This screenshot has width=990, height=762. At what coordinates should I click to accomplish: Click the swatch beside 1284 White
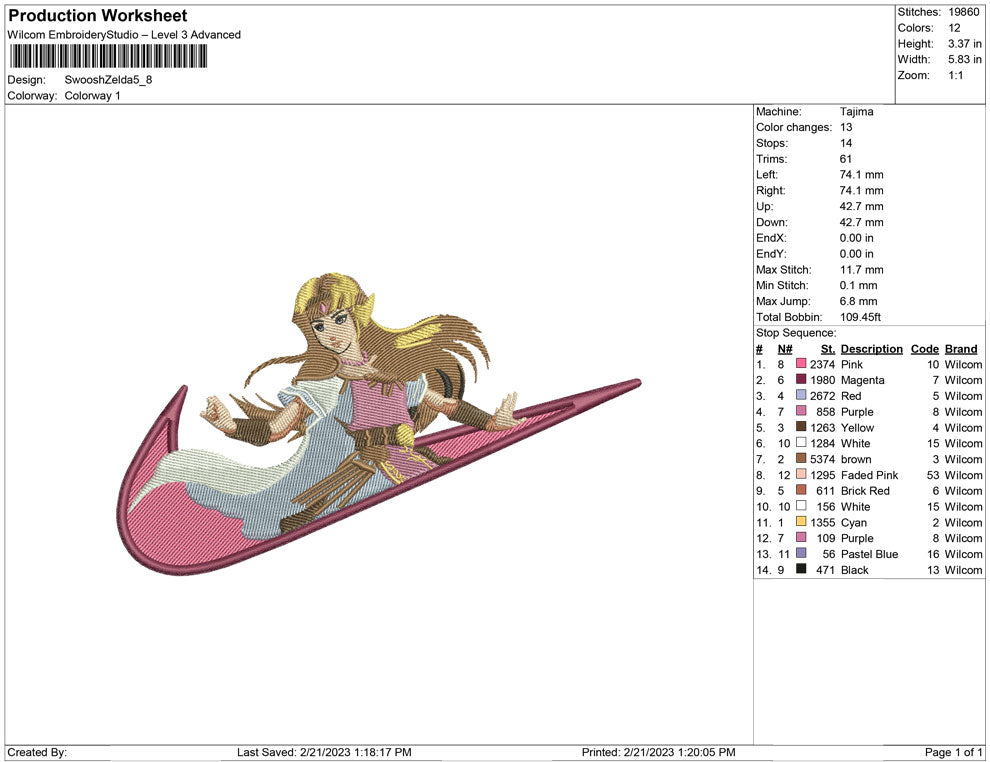[801, 443]
